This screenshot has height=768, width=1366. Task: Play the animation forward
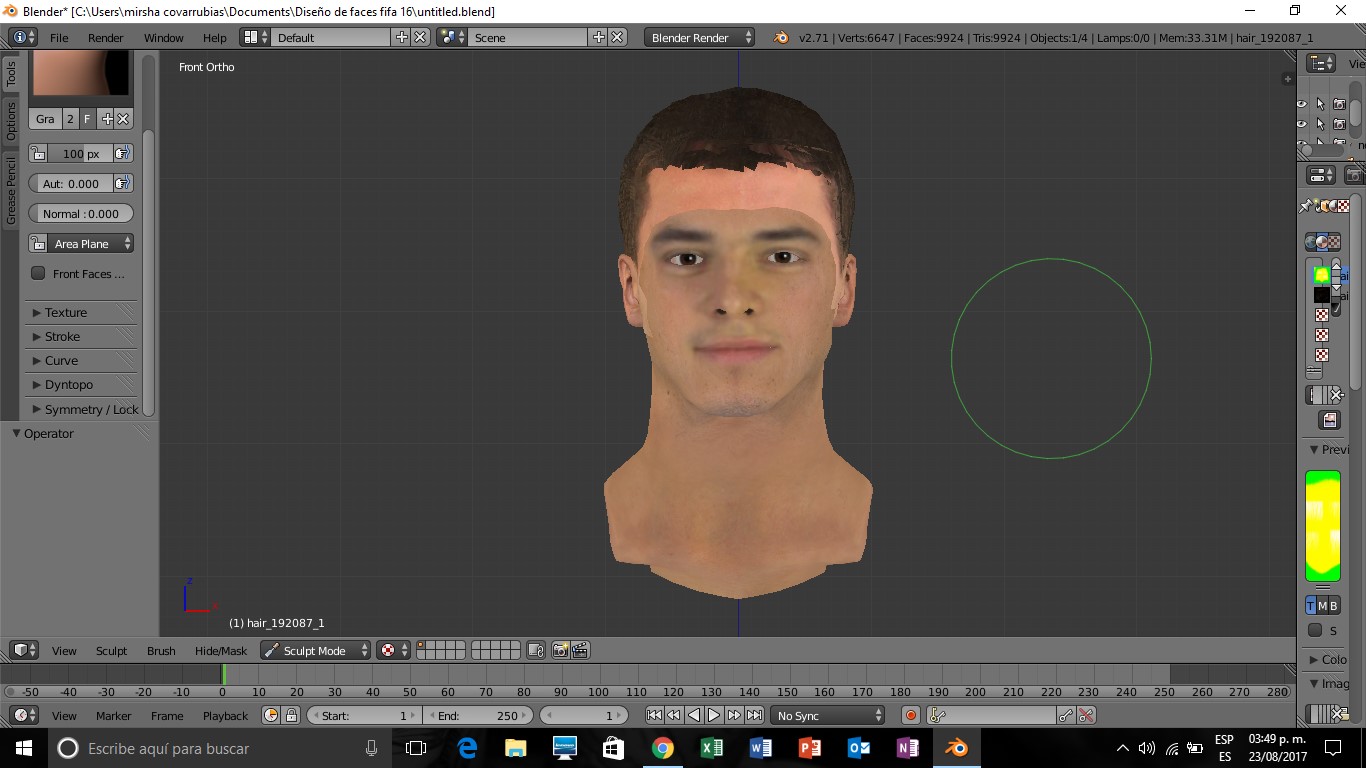click(714, 715)
